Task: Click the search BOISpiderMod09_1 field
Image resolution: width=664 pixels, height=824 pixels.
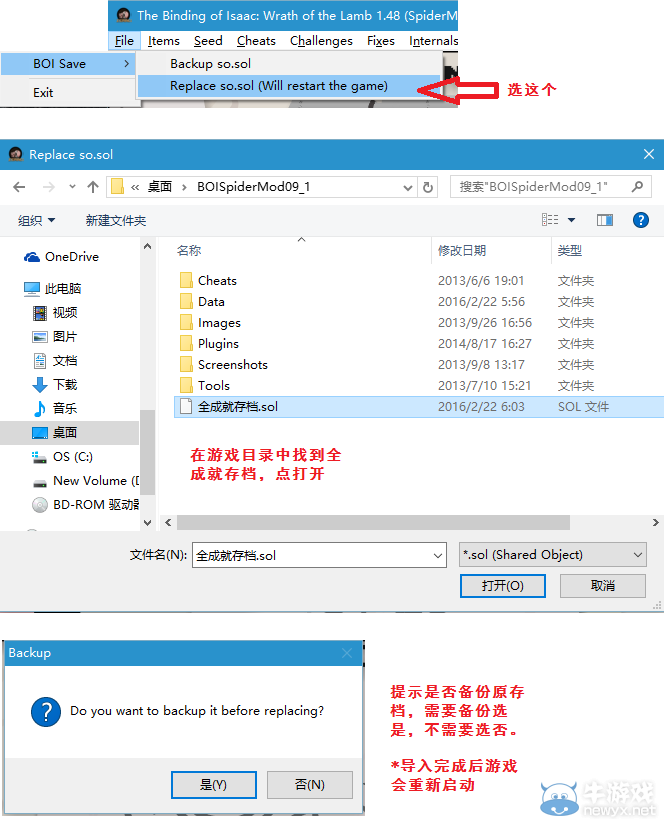Action: point(551,187)
